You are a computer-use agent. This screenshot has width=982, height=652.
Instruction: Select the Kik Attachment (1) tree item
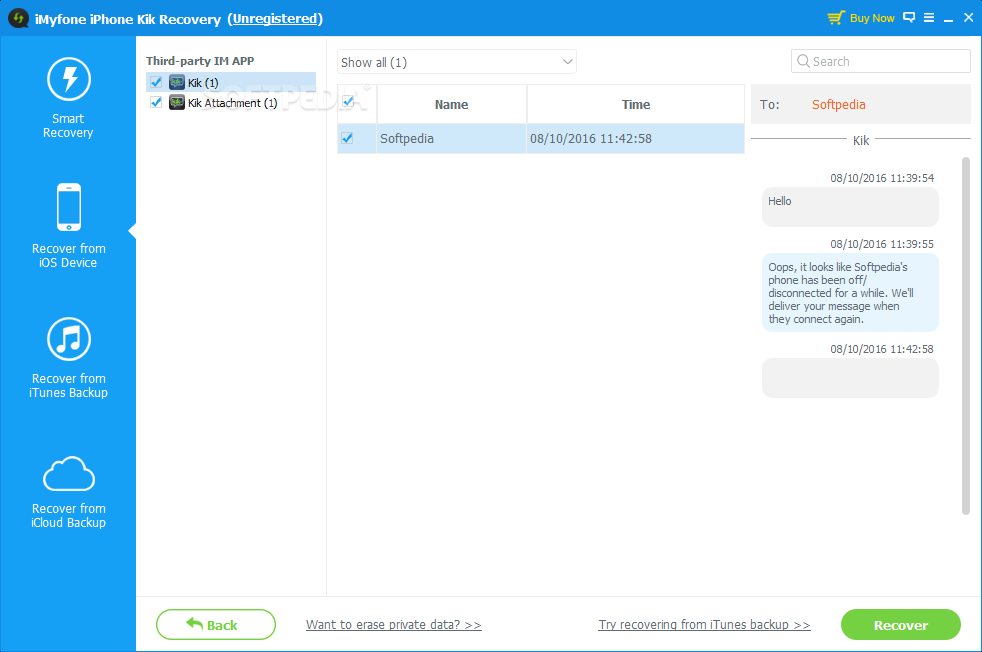click(x=231, y=102)
